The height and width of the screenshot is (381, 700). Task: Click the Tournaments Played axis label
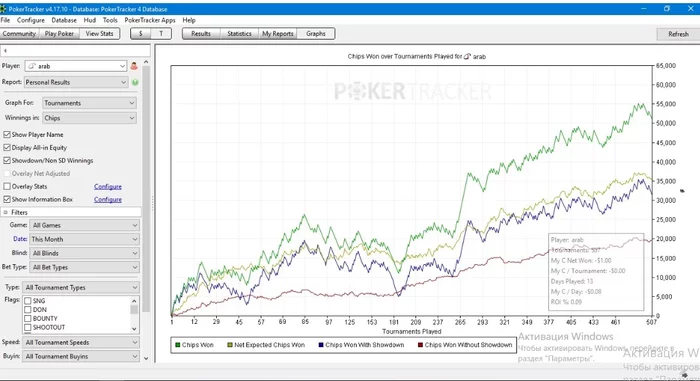tap(412, 331)
